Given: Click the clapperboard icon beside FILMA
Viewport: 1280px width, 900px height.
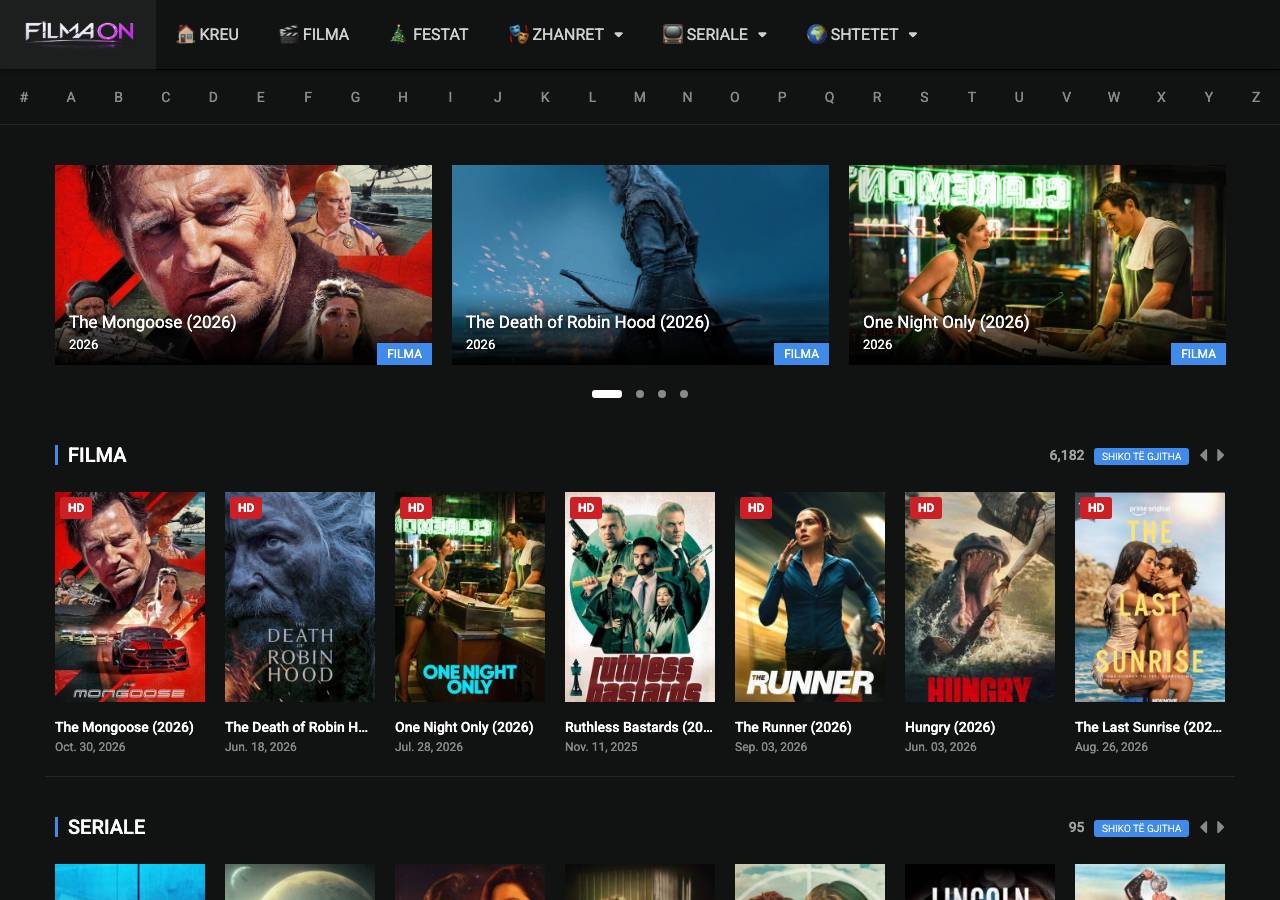Looking at the screenshot, I should pyautogui.click(x=288, y=34).
